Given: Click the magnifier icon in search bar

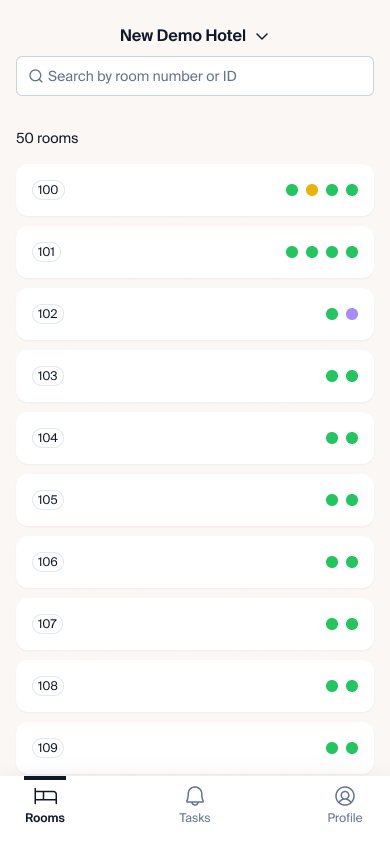Looking at the screenshot, I should point(36,76).
